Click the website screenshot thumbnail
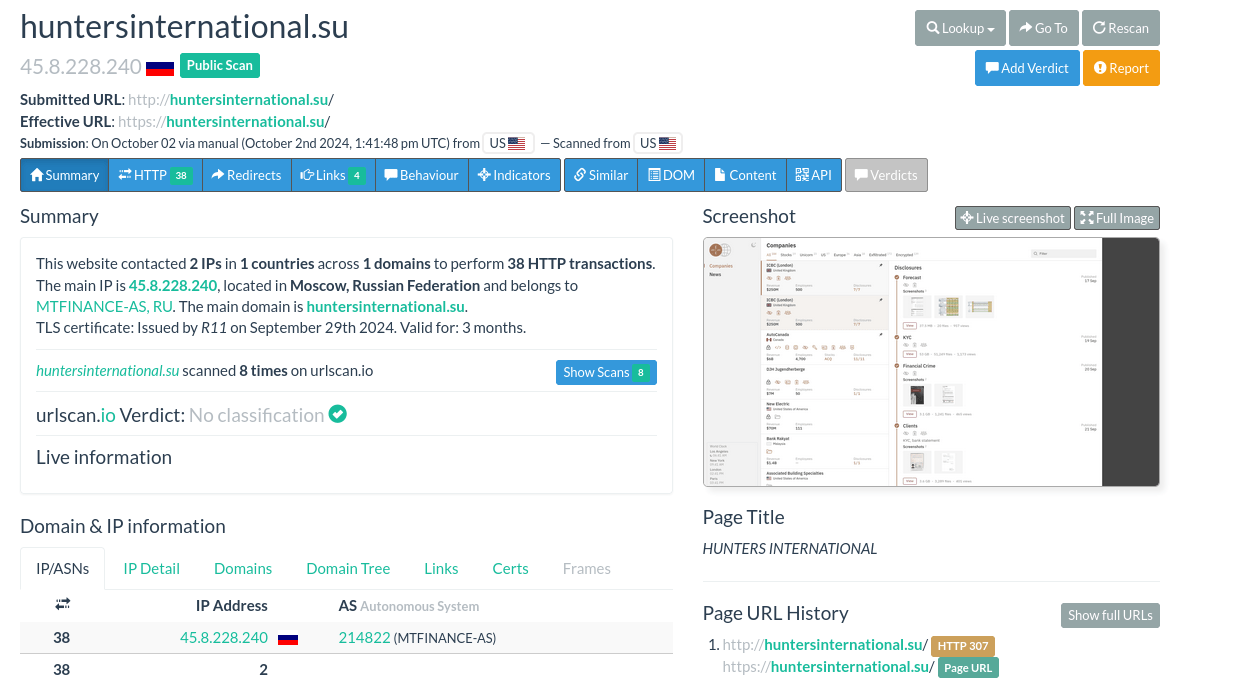Screen dimensions: 1257x688 [930, 362]
